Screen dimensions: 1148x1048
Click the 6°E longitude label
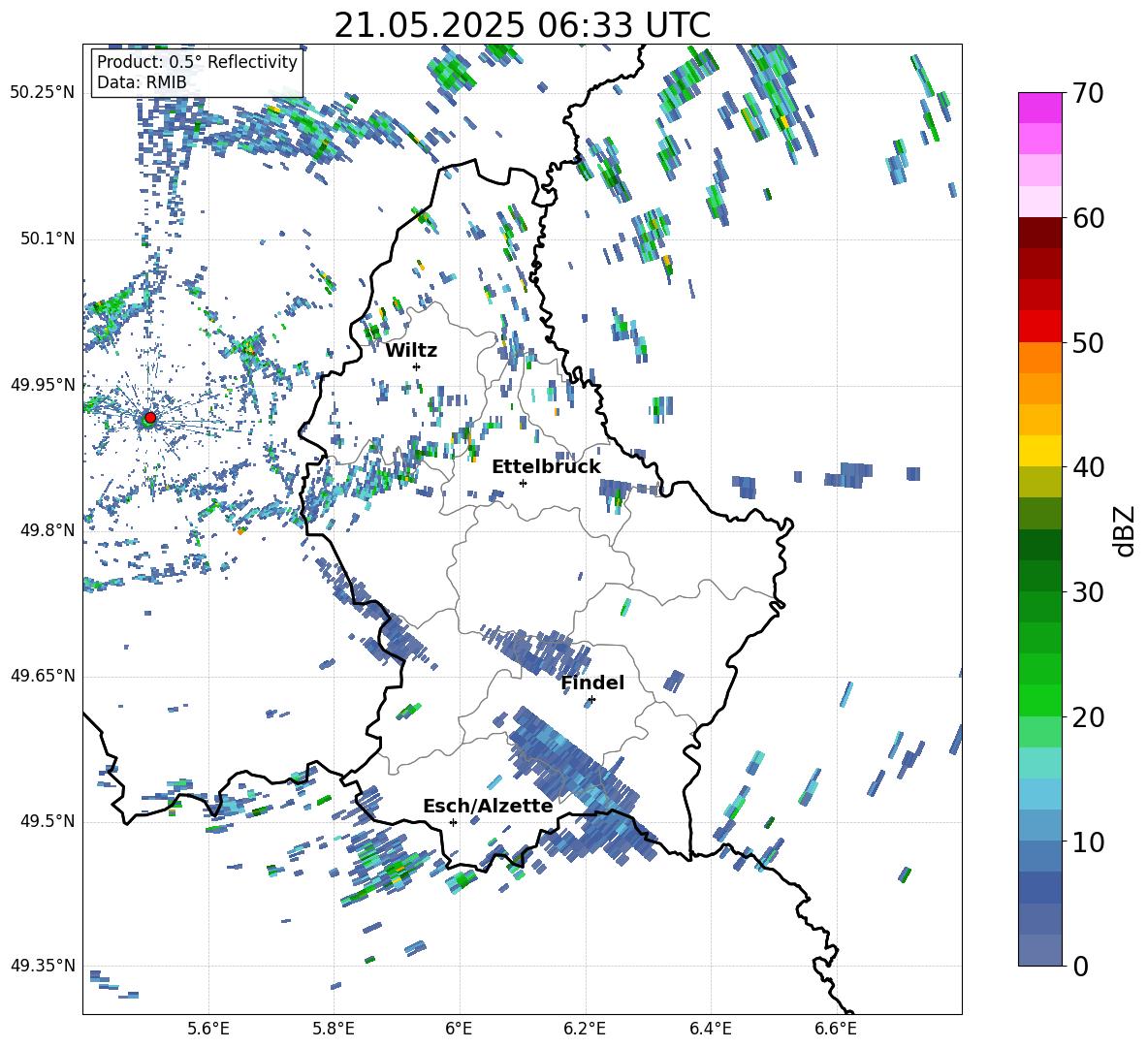coord(459,1029)
